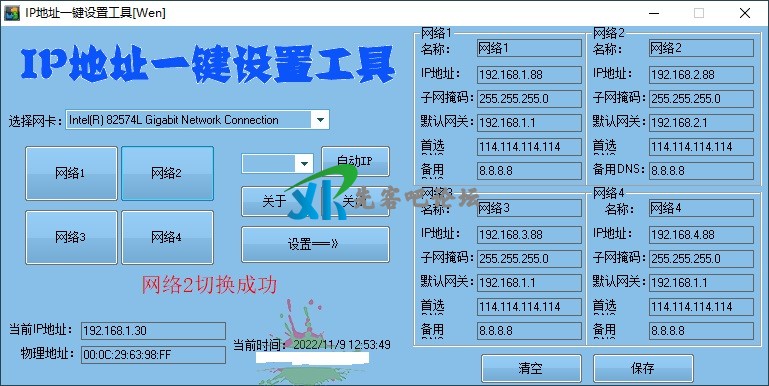Click the 网络2 备用DNS field
Viewport: 769px width, 386px height.
click(701, 171)
